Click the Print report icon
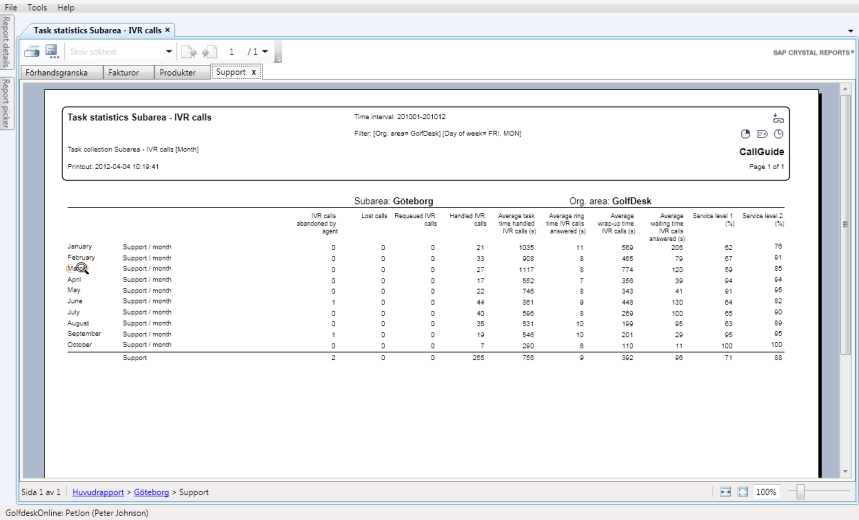 [32, 52]
